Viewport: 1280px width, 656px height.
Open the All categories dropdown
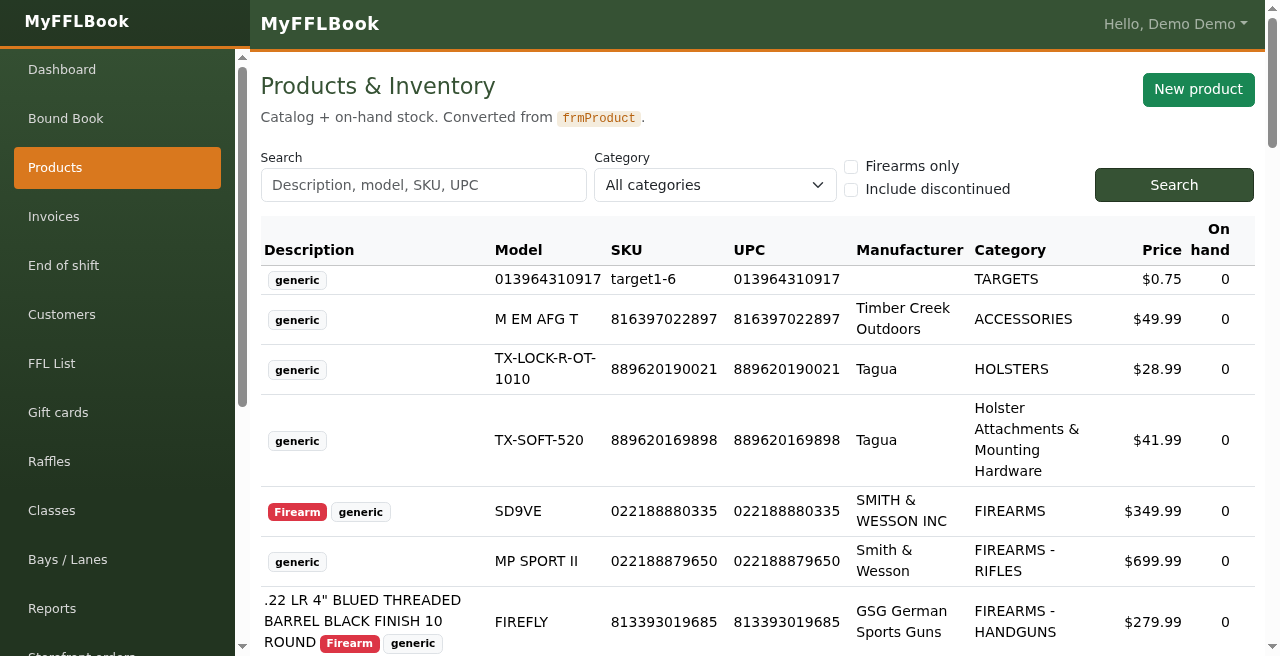pyautogui.click(x=715, y=185)
